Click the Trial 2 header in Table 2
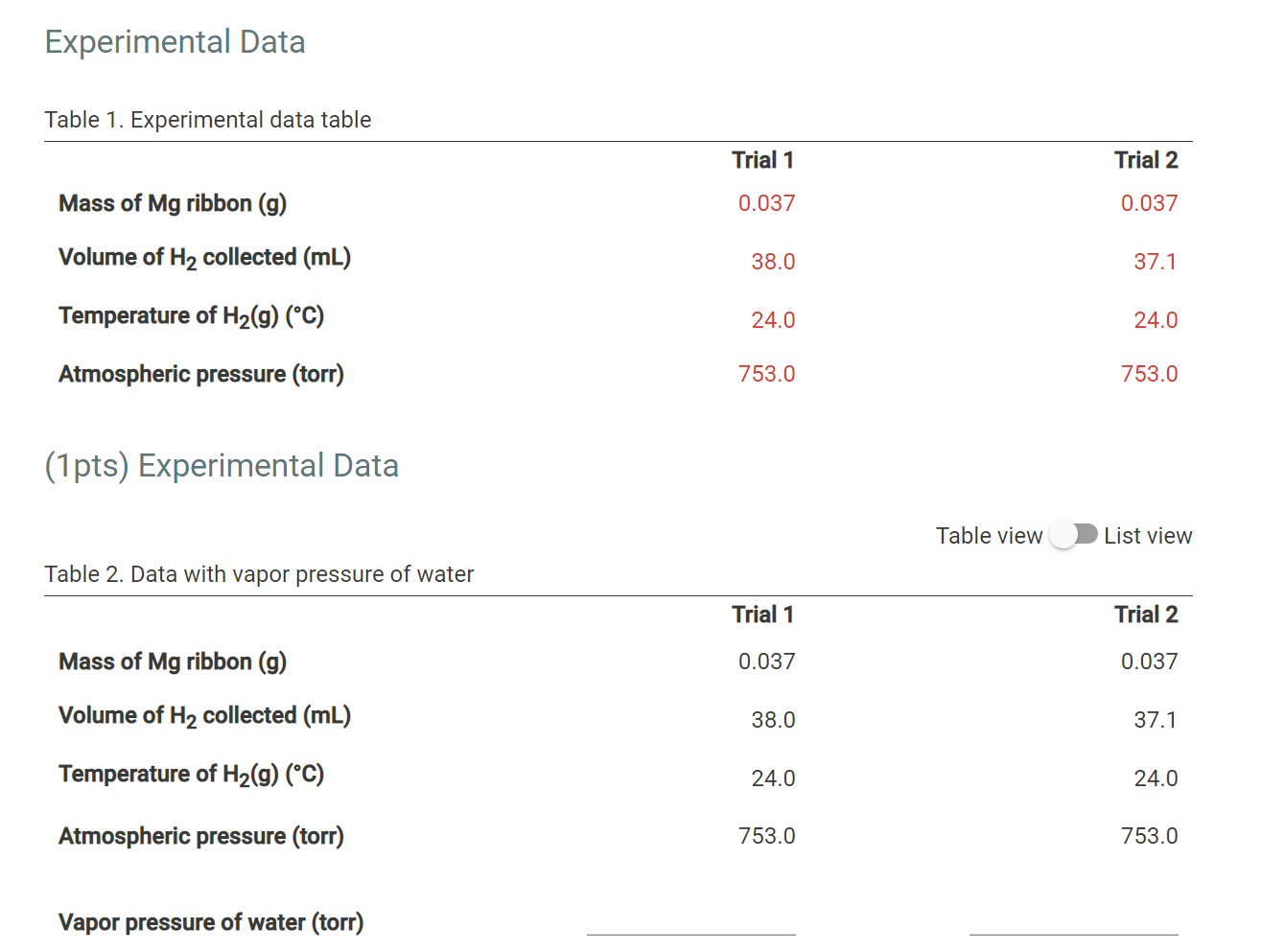 coord(1147,614)
